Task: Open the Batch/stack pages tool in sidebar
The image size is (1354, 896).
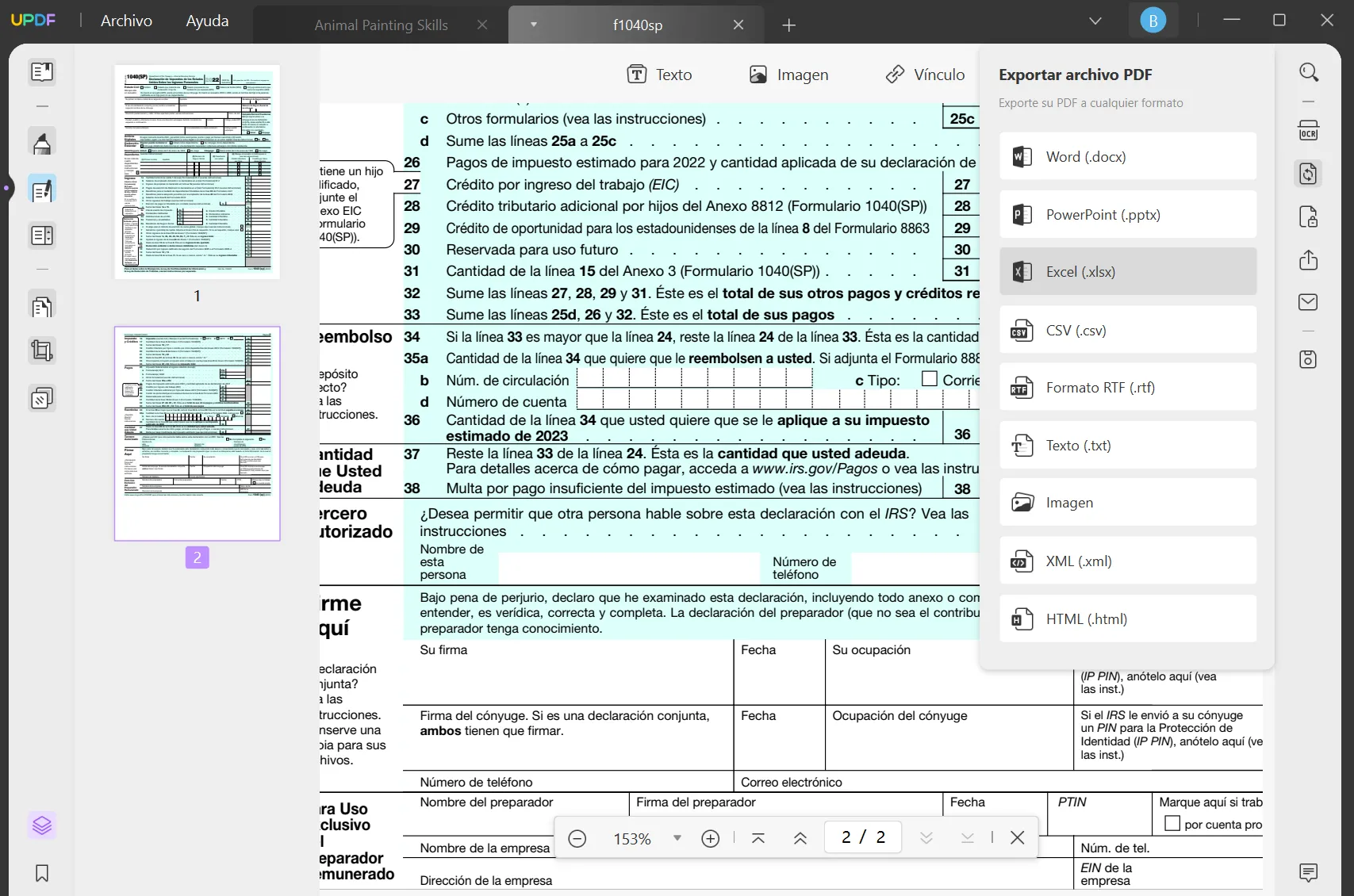Action: click(x=42, y=398)
